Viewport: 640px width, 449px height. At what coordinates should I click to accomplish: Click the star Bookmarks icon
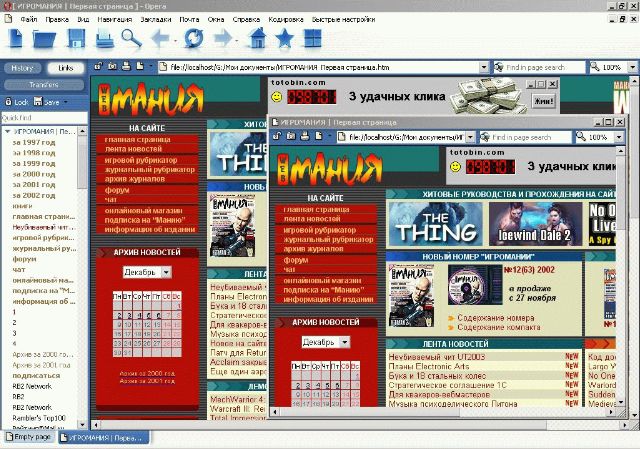coord(284,39)
